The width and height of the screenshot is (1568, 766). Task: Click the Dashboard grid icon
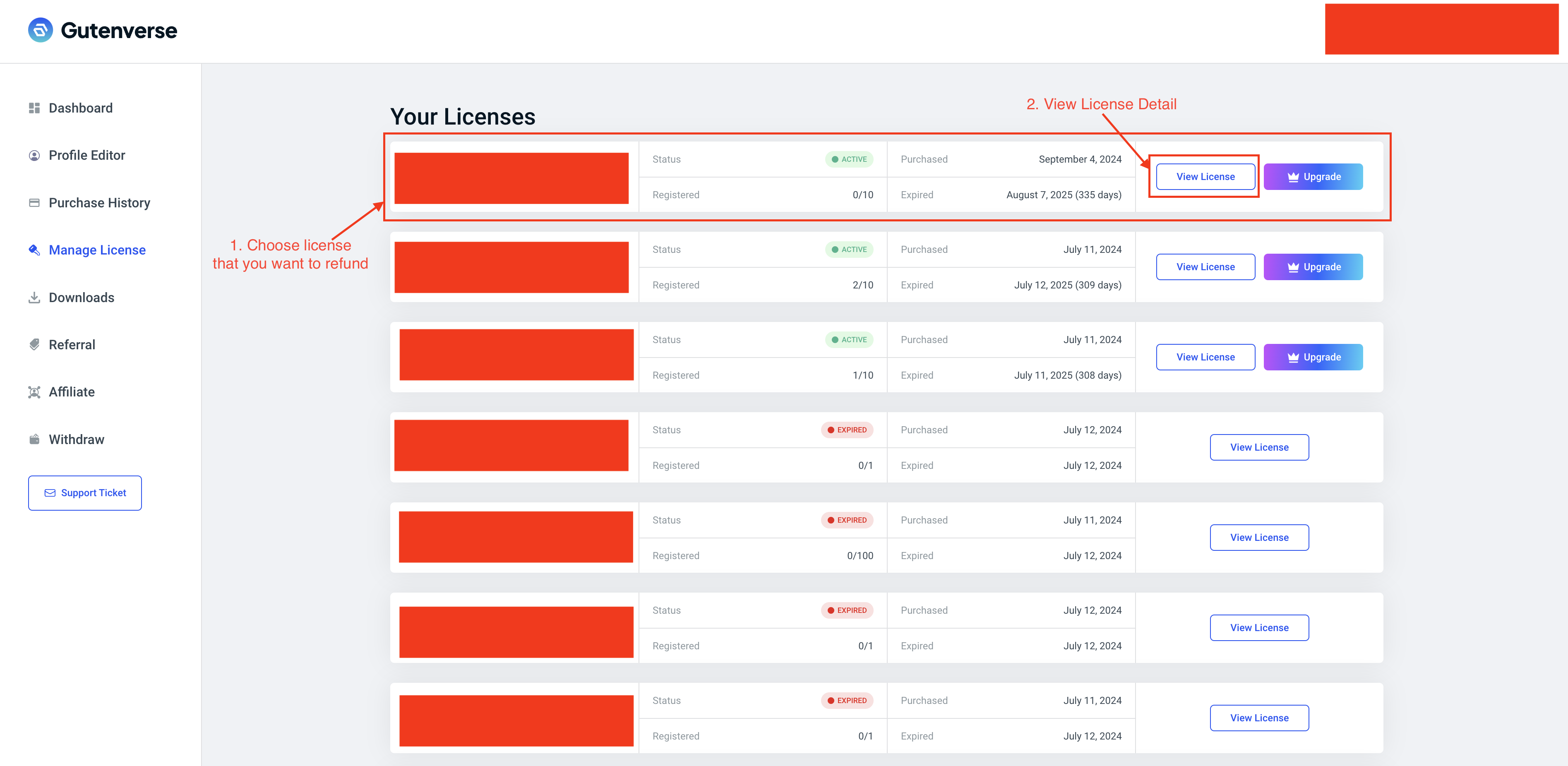[34, 108]
